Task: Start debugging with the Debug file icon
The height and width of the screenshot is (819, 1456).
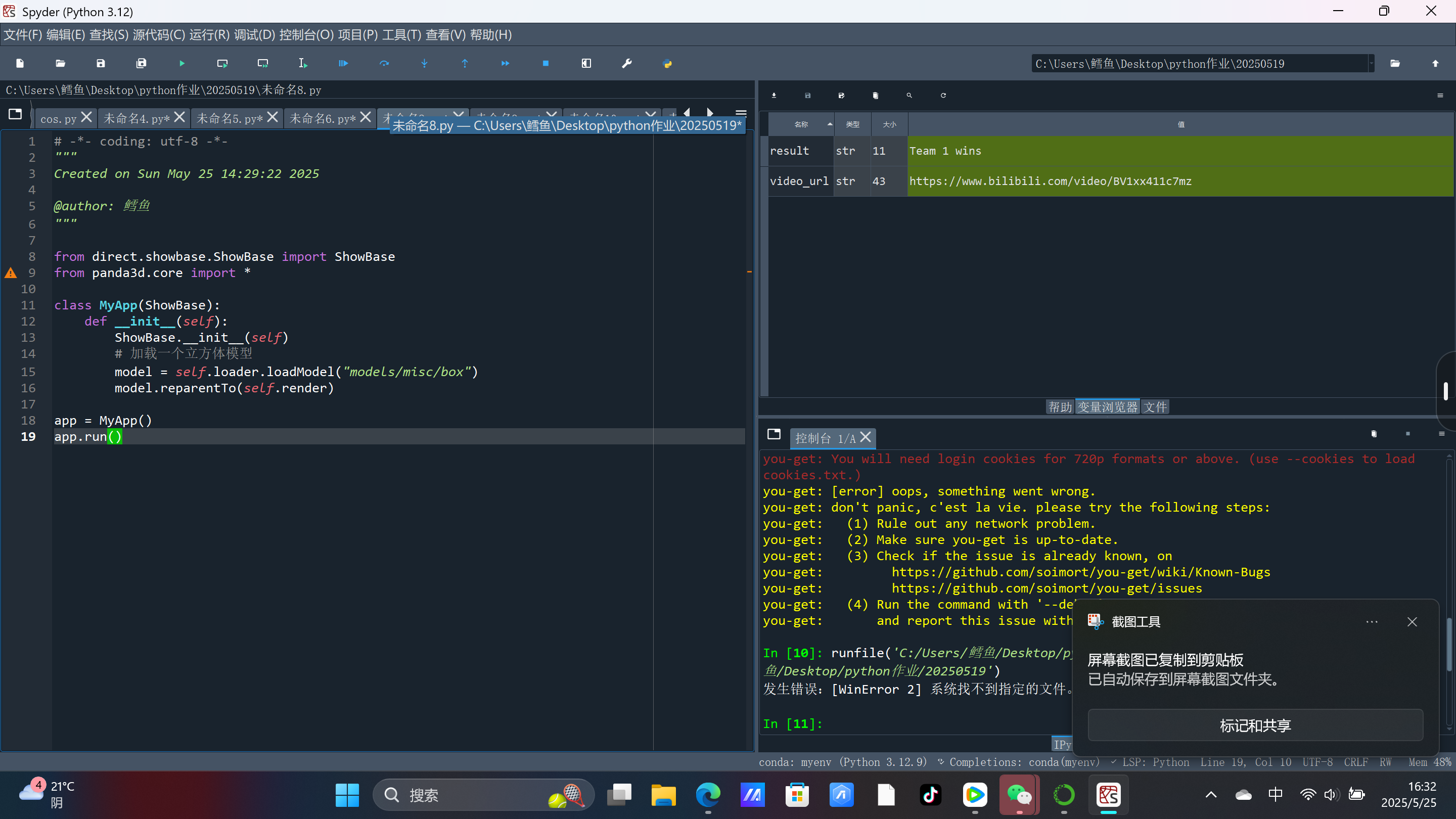Action: tap(343, 63)
